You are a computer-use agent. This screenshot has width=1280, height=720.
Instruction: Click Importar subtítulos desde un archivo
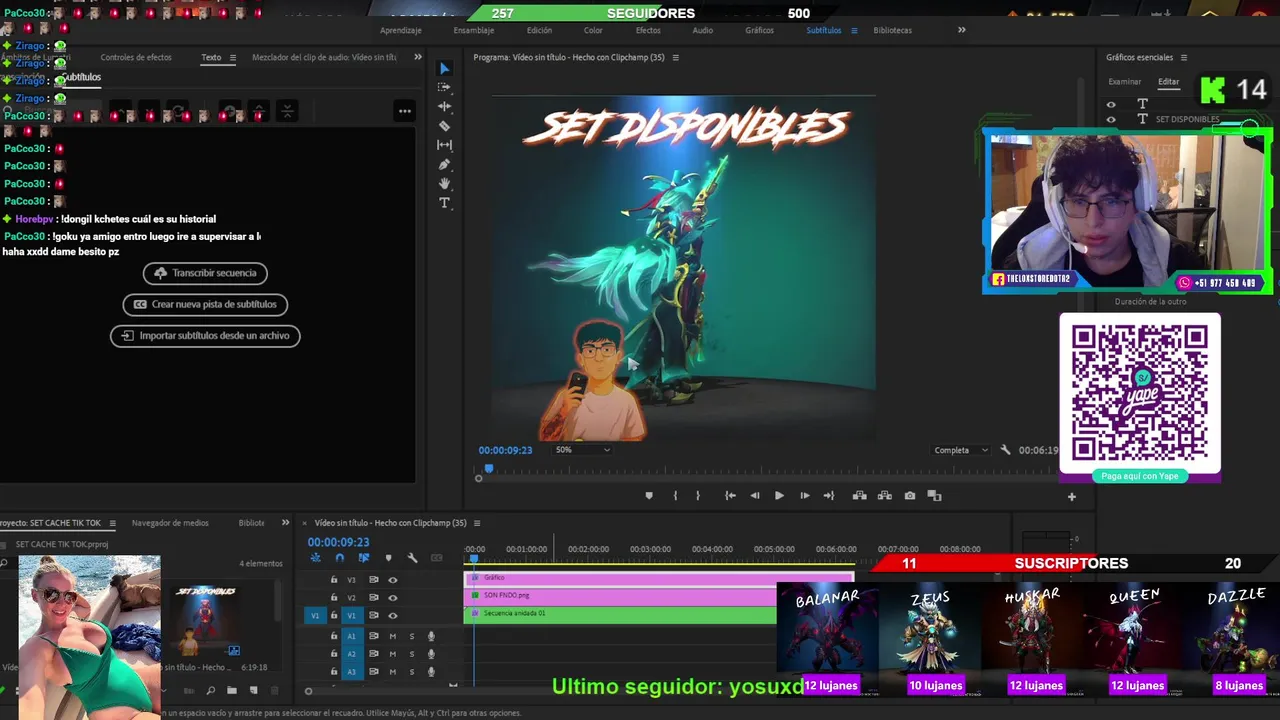(x=205, y=336)
